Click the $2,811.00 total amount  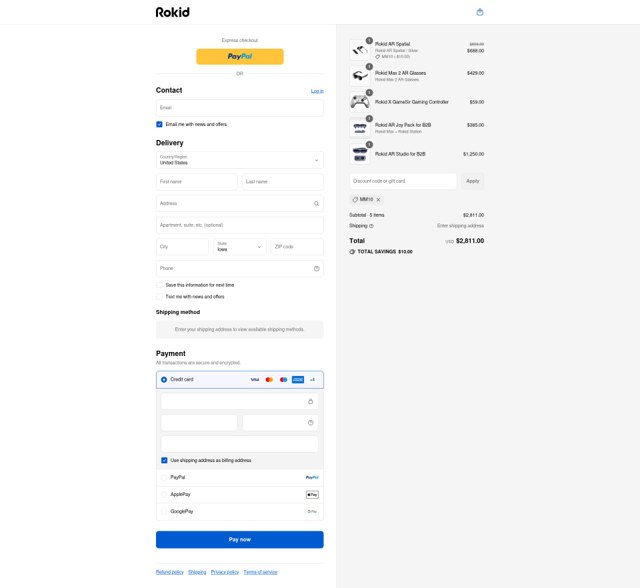470,241
